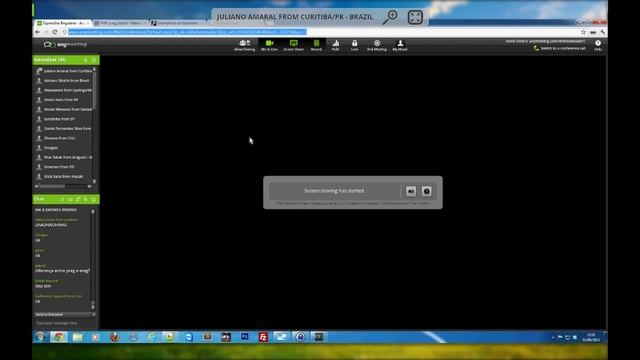This screenshot has width=640, height=360.
Task: Open Photoshop from the taskbar
Action: [244, 337]
